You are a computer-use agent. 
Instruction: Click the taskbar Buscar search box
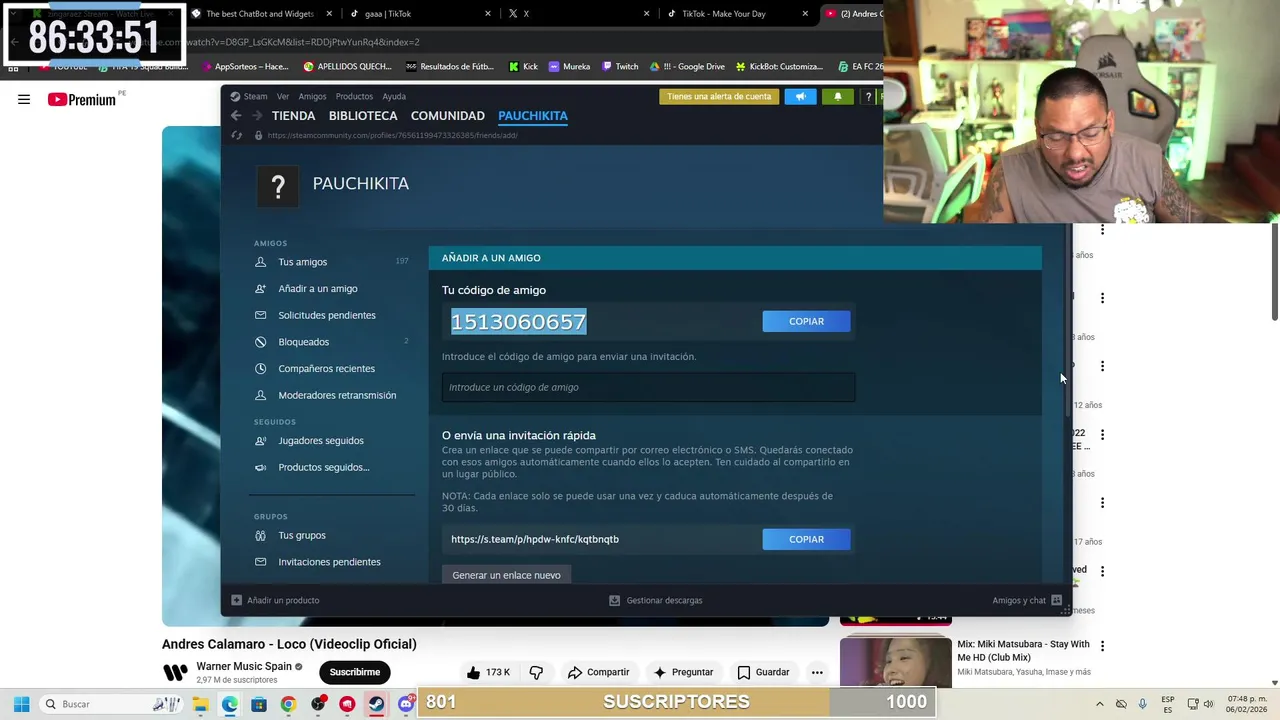(x=112, y=704)
